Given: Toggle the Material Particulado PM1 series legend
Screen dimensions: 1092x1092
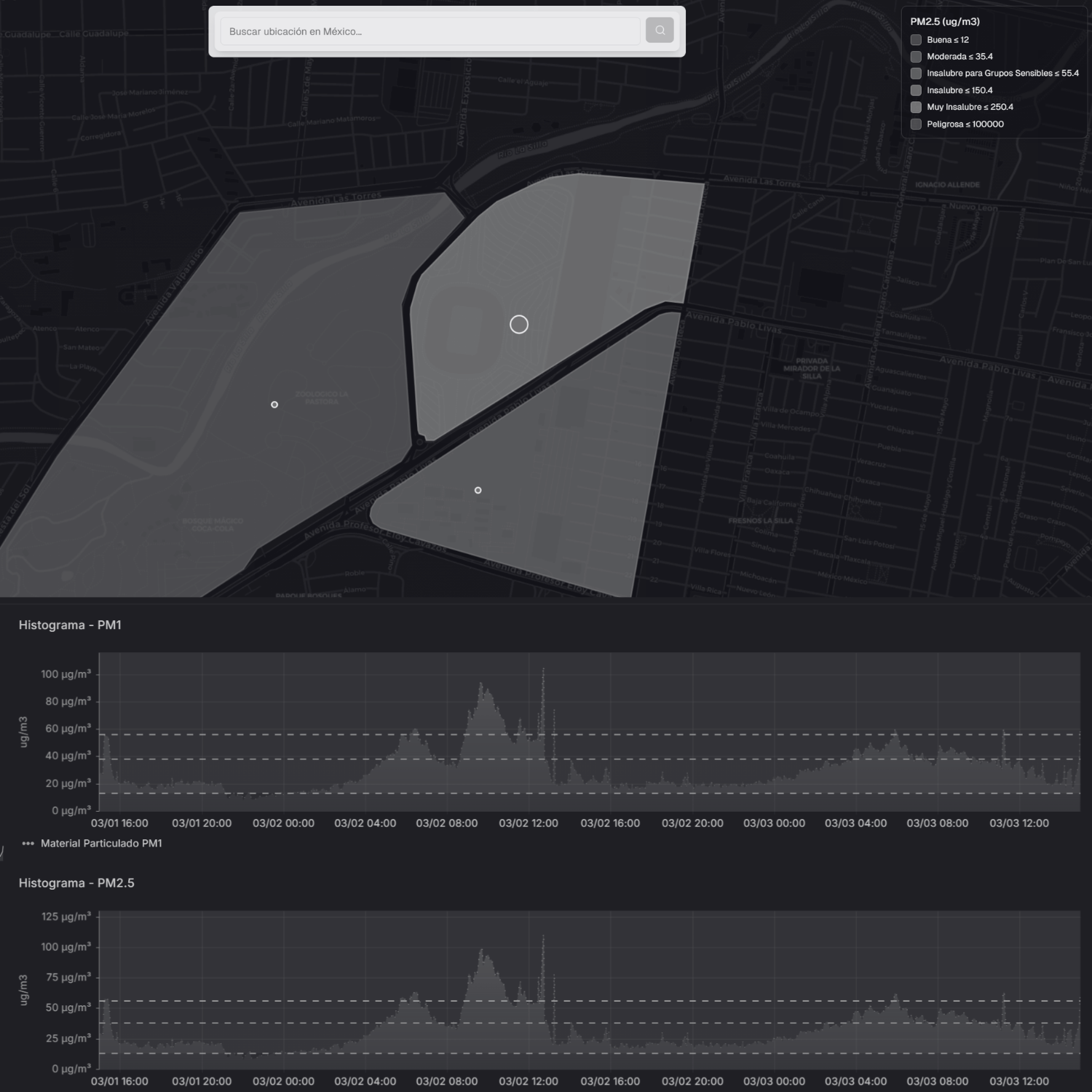Looking at the screenshot, I should point(92,843).
